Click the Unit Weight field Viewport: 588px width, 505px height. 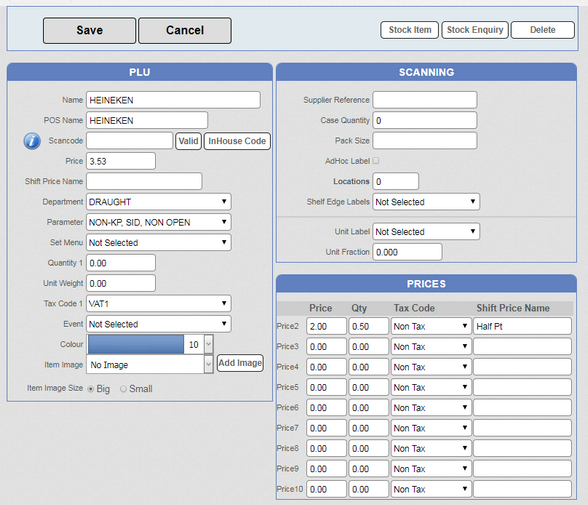coord(121,283)
